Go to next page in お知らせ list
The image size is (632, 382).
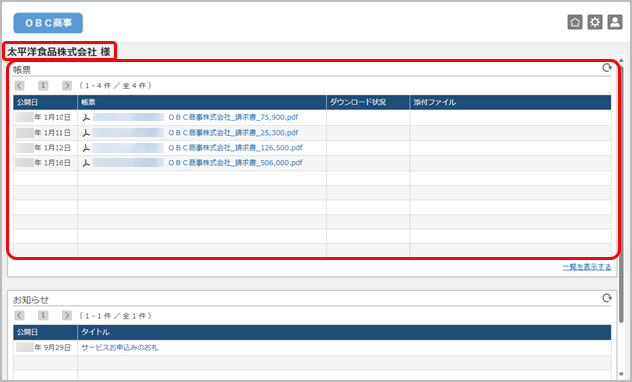[x=67, y=316]
